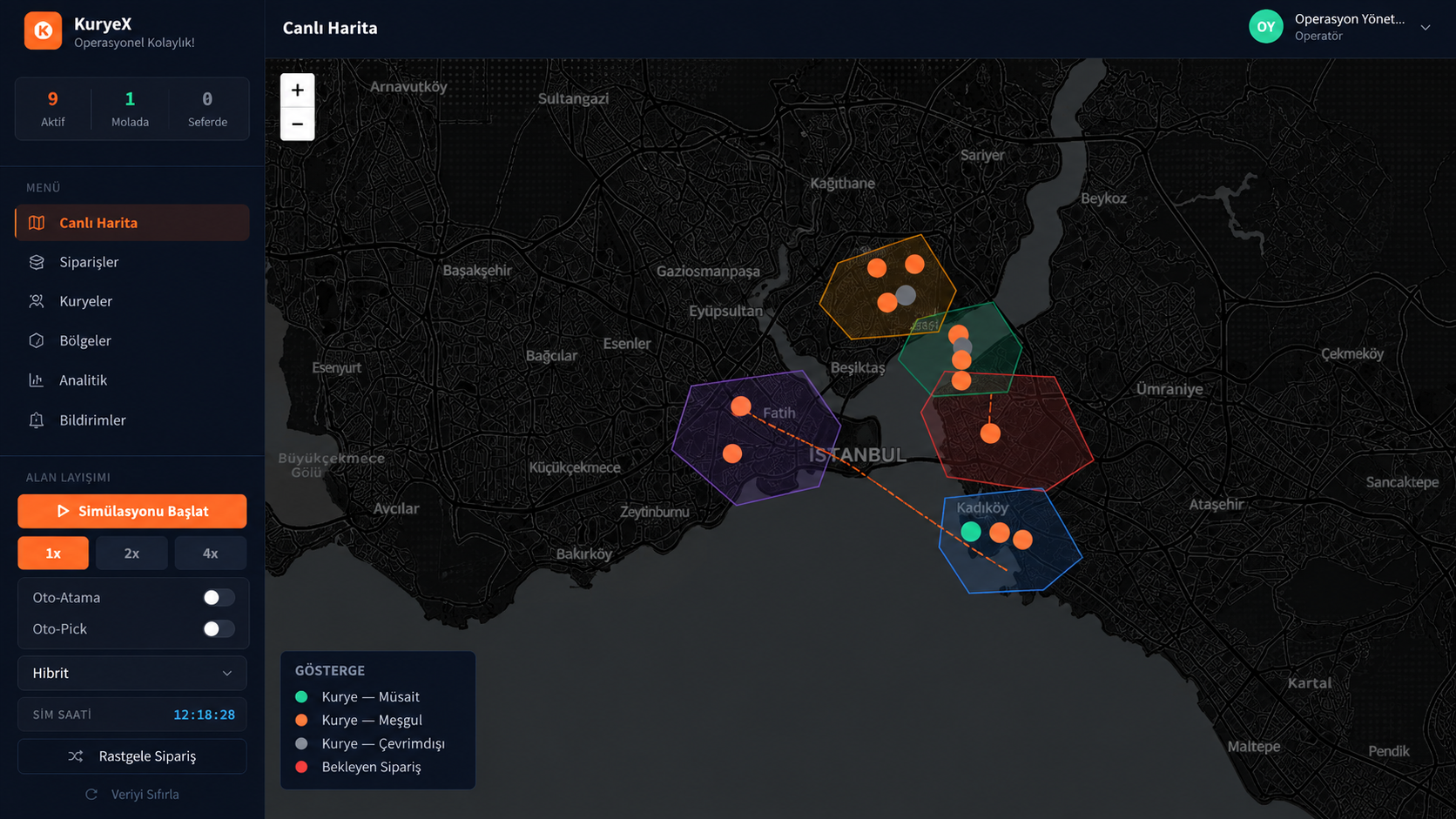
Task: Click the Aktif courier count stat
Action: point(53,109)
